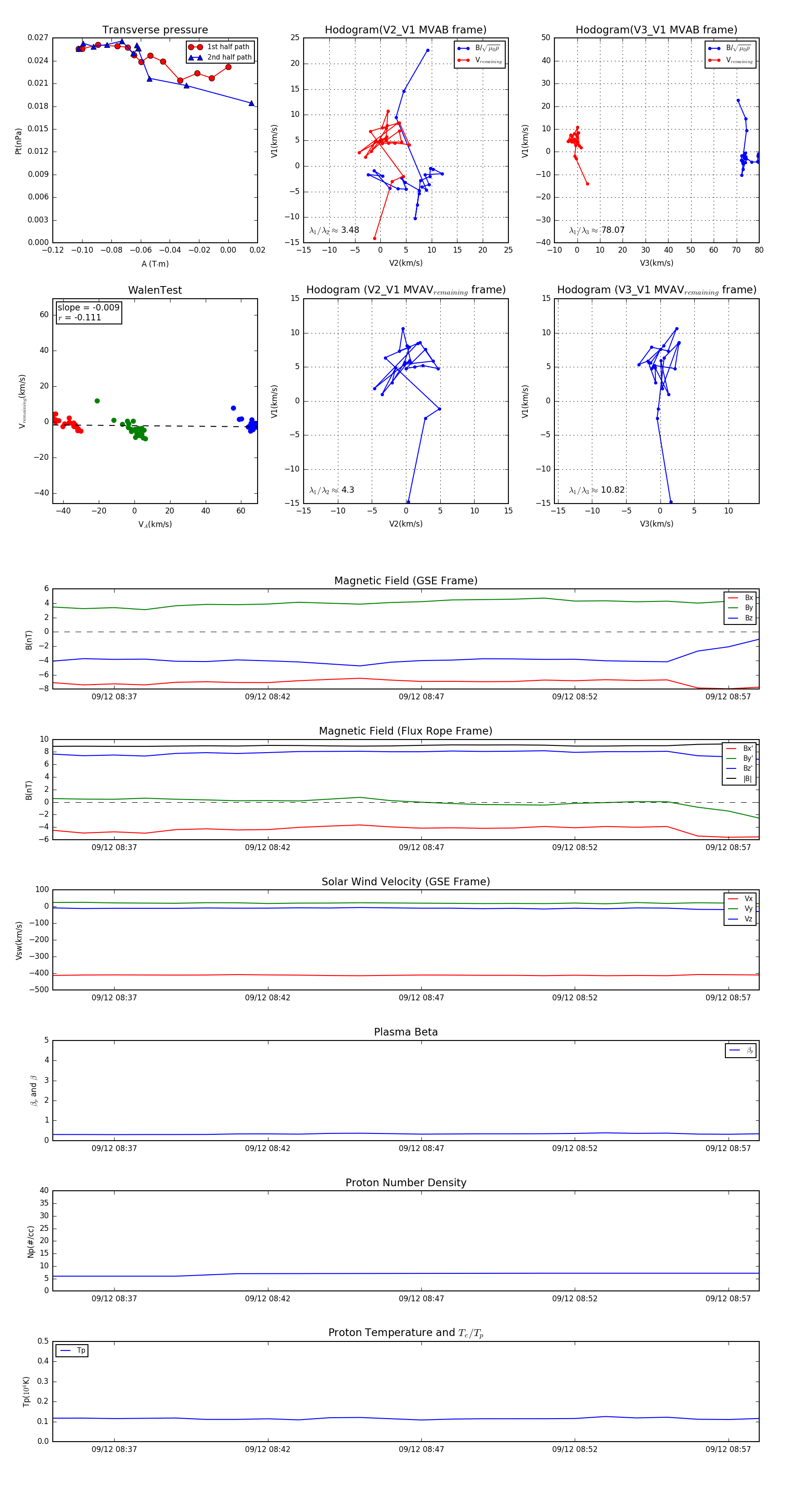Click the "V_A(km/s)" axis label under WalenTest
The width and height of the screenshot is (812, 1489).
point(155,525)
